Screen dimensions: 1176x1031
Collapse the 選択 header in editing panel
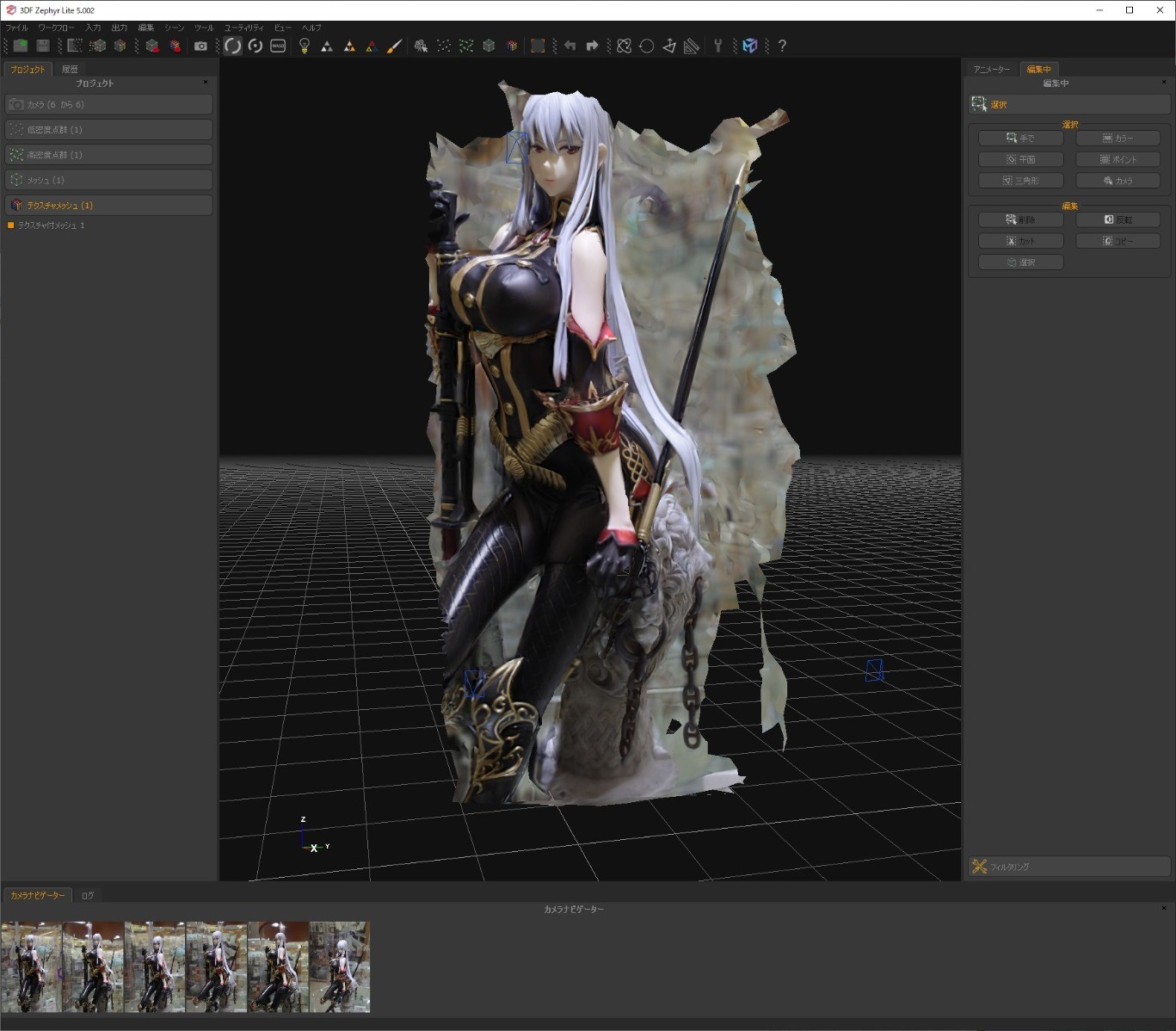tap(1069, 104)
